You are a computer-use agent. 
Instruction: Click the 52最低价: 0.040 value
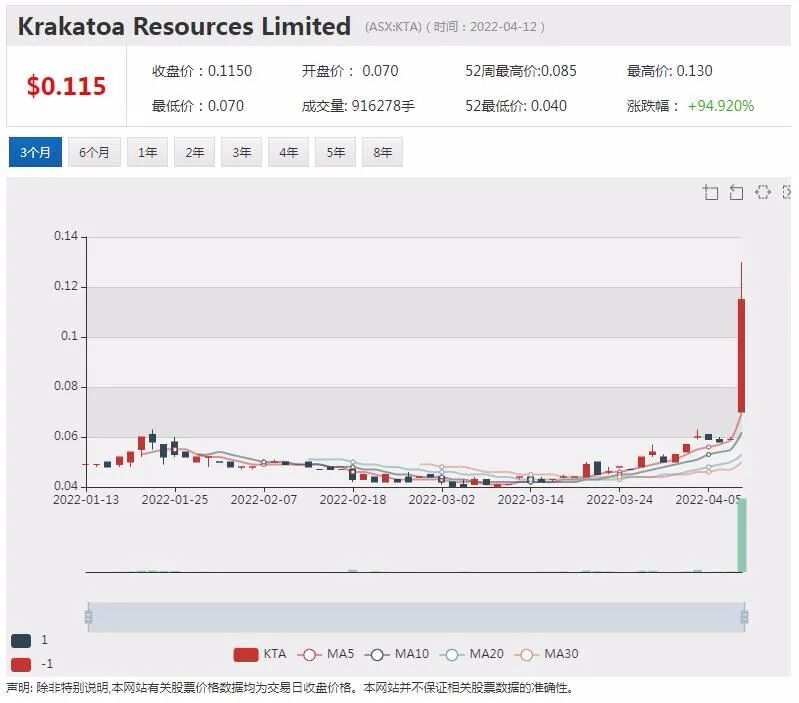(x=516, y=106)
